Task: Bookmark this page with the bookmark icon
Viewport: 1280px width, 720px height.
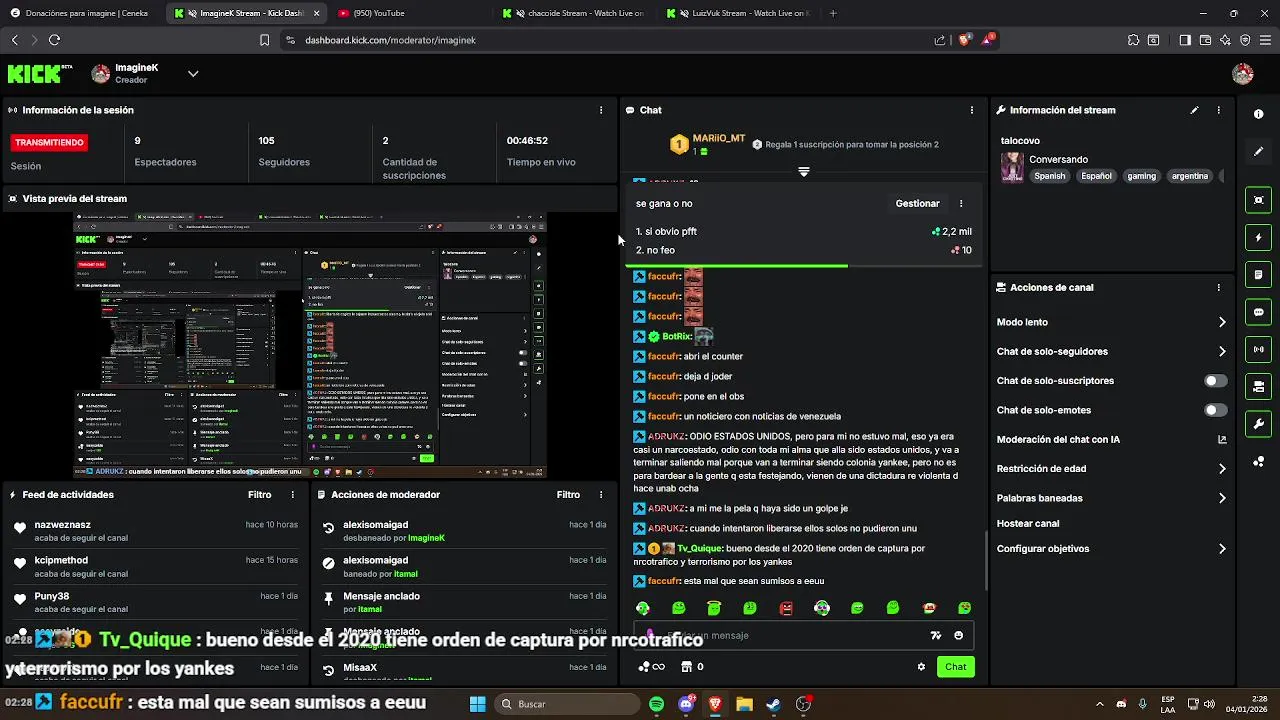Action: pyautogui.click(x=264, y=40)
